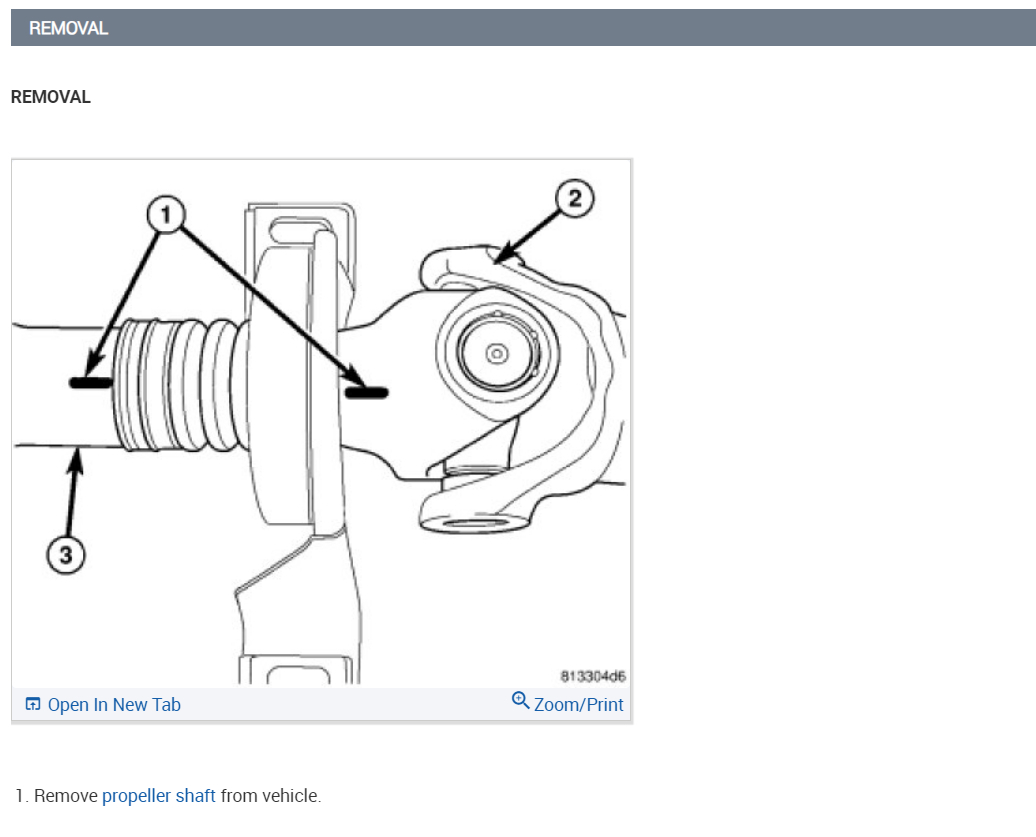Click the propeller shaft diagram image
This screenshot has width=1036, height=837.
point(321,422)
